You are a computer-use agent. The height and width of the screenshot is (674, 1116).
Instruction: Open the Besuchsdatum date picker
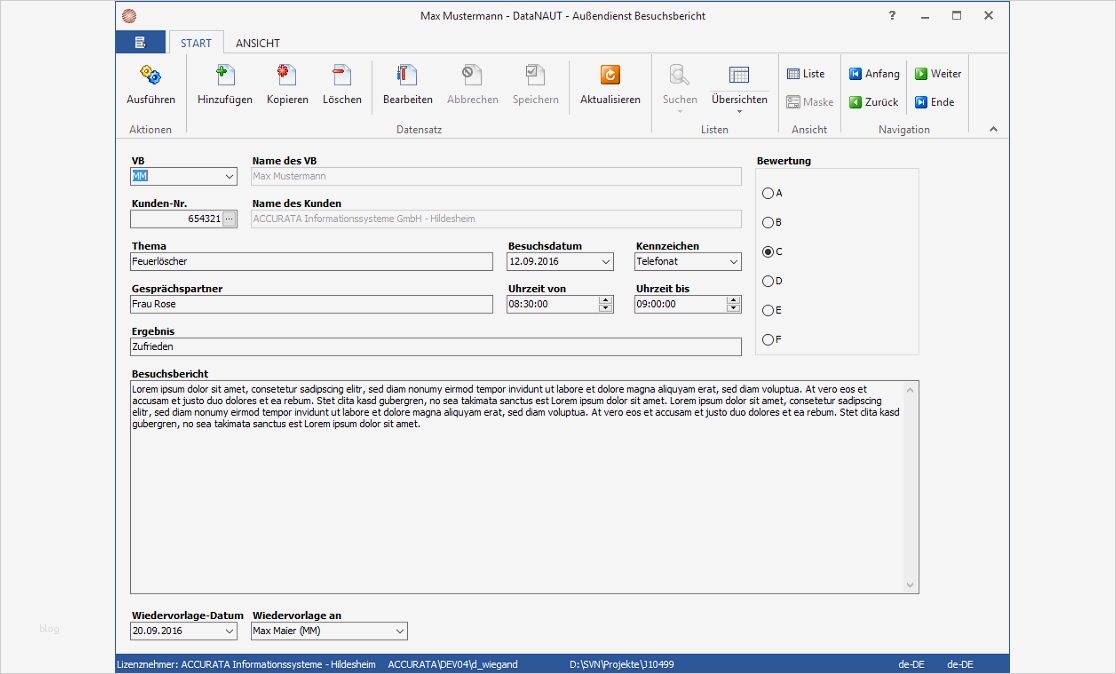pos(606,261)
